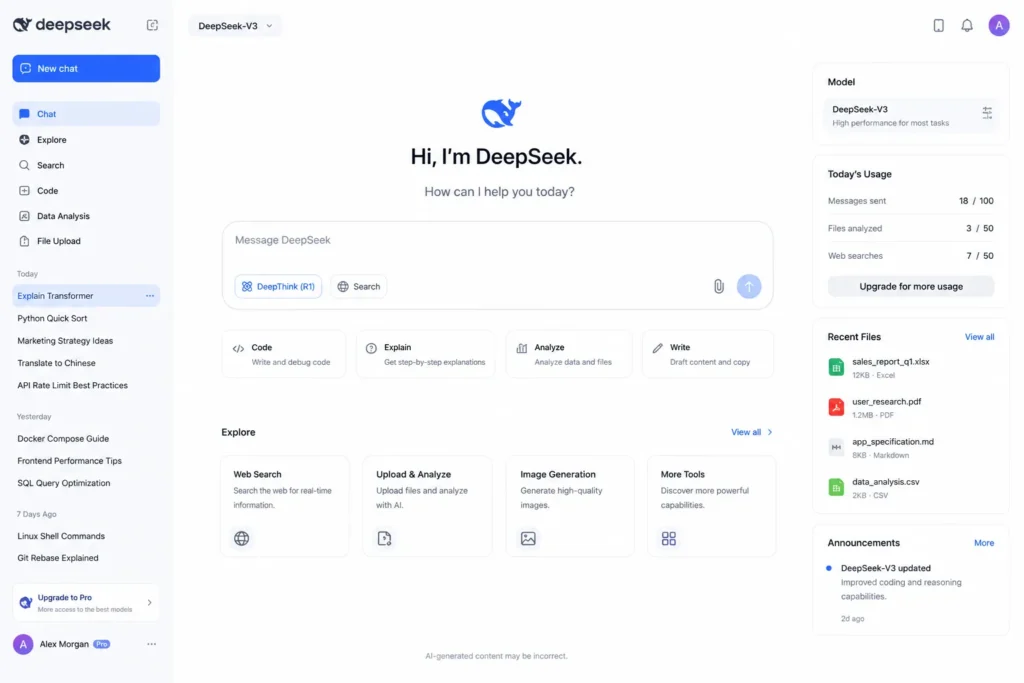This screenshot has height=683, width=1024.
Task: Select DeepSeek-V3 model card in Model panel
Action: (911, 116)
